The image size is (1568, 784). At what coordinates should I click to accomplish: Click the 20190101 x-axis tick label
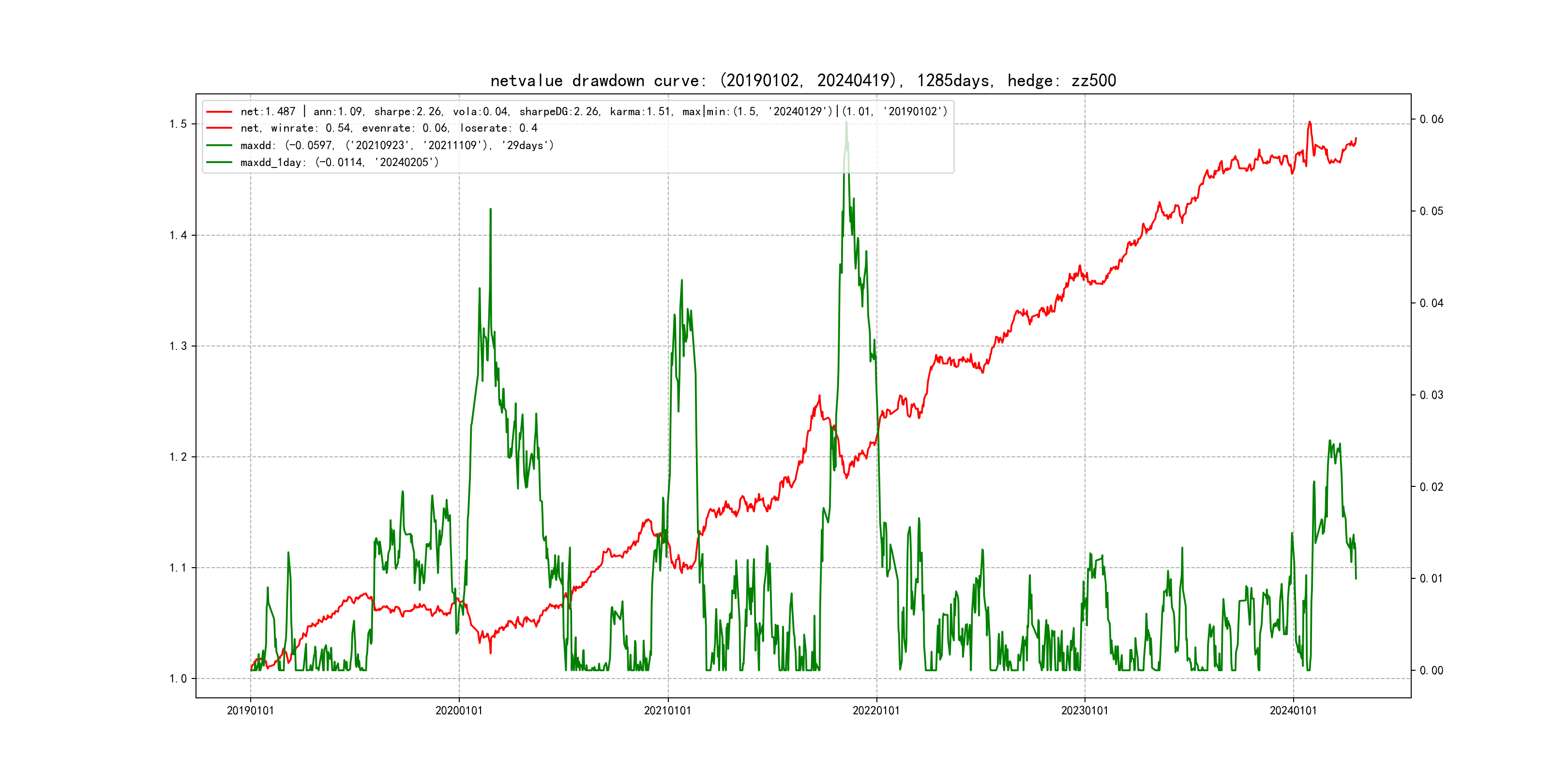click(x=250, y=710)
